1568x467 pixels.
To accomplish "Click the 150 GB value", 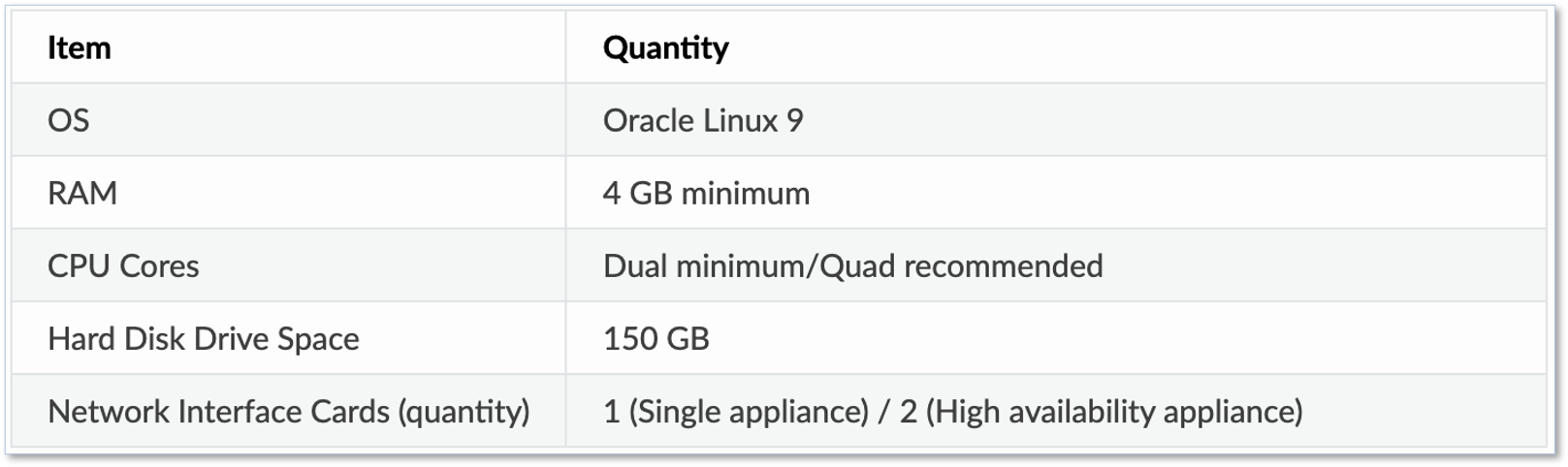I will pyautogui.click(x=656, y=338).
